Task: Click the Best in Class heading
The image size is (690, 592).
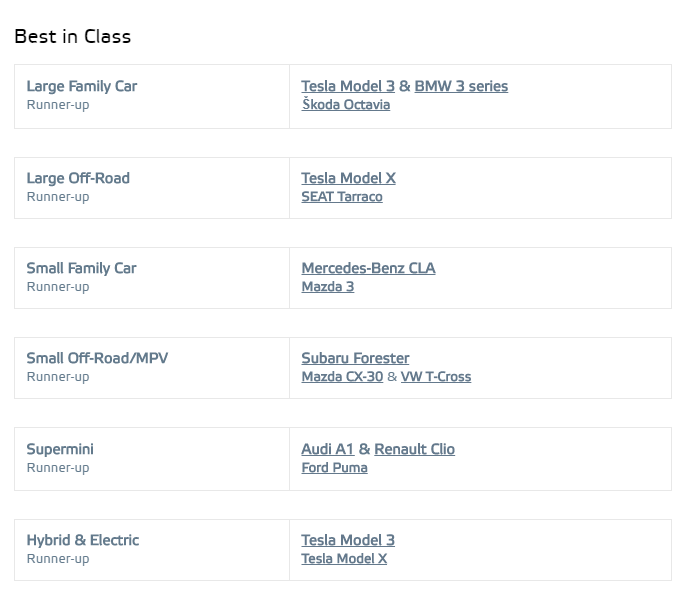Action: click(x=72, y=37)
